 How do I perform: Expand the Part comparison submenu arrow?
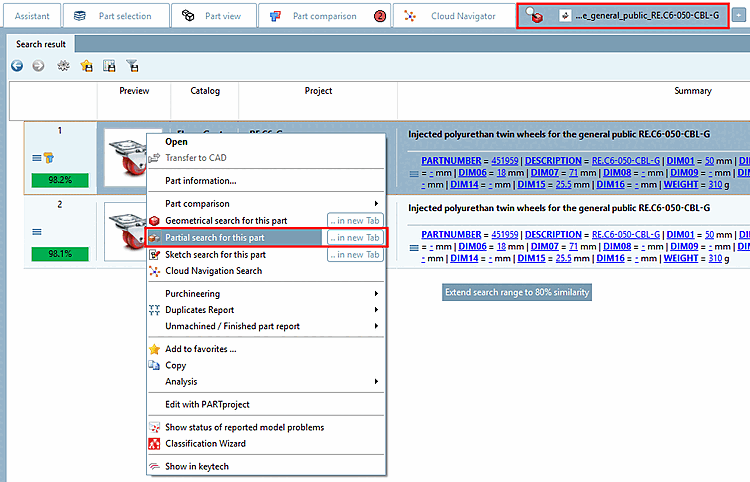[x=376, y=204]
